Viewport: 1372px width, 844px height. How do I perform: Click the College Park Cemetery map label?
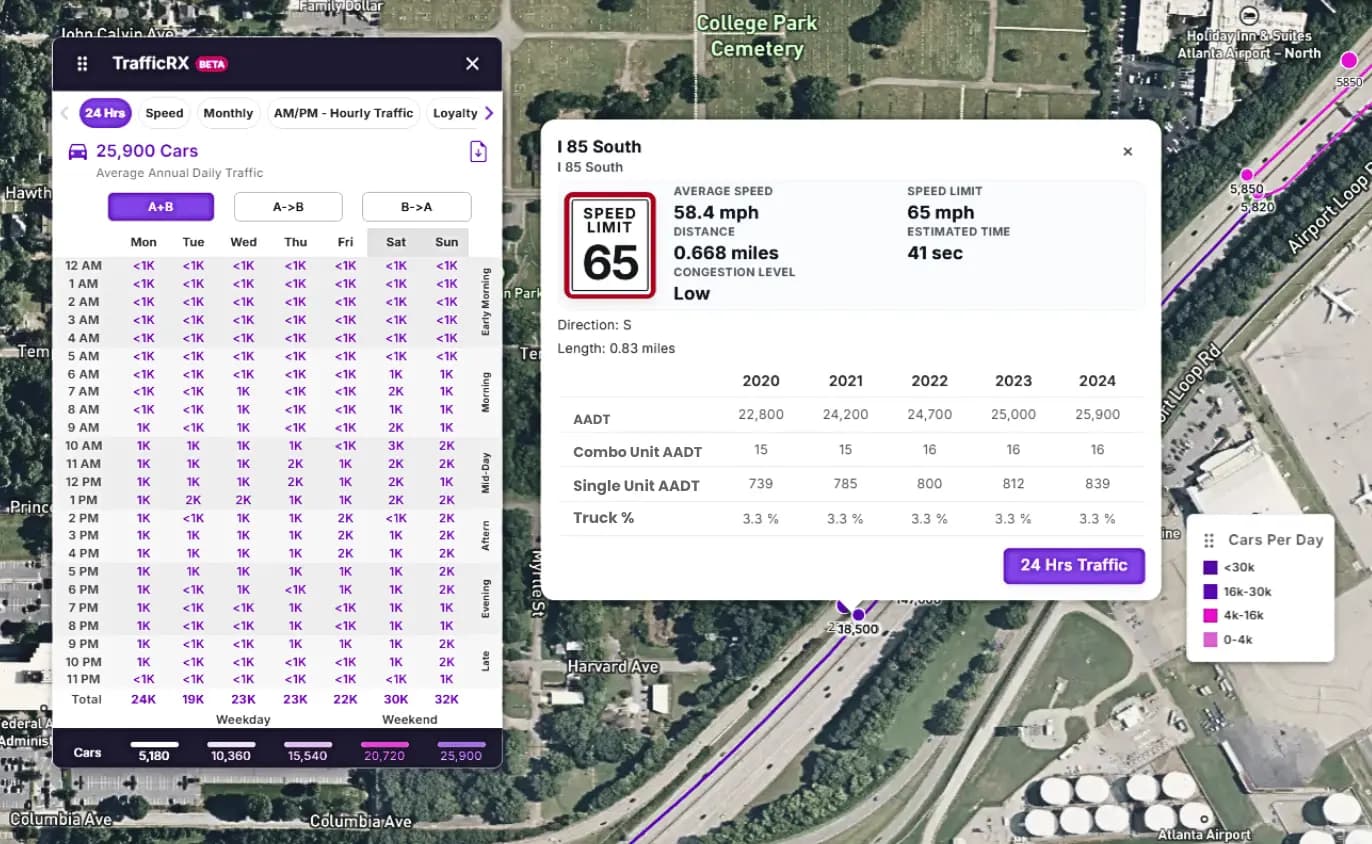click(x=757, y=36)
